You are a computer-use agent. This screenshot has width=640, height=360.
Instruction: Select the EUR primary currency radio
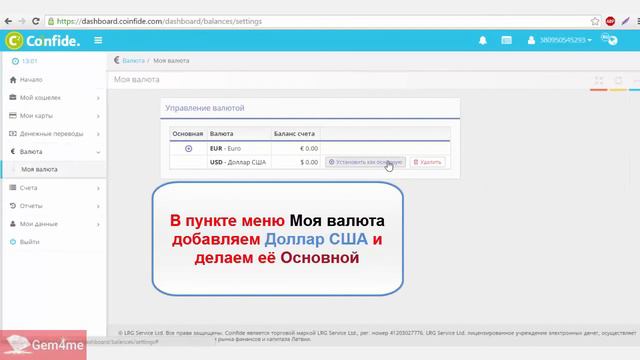[x=188, y=149]
